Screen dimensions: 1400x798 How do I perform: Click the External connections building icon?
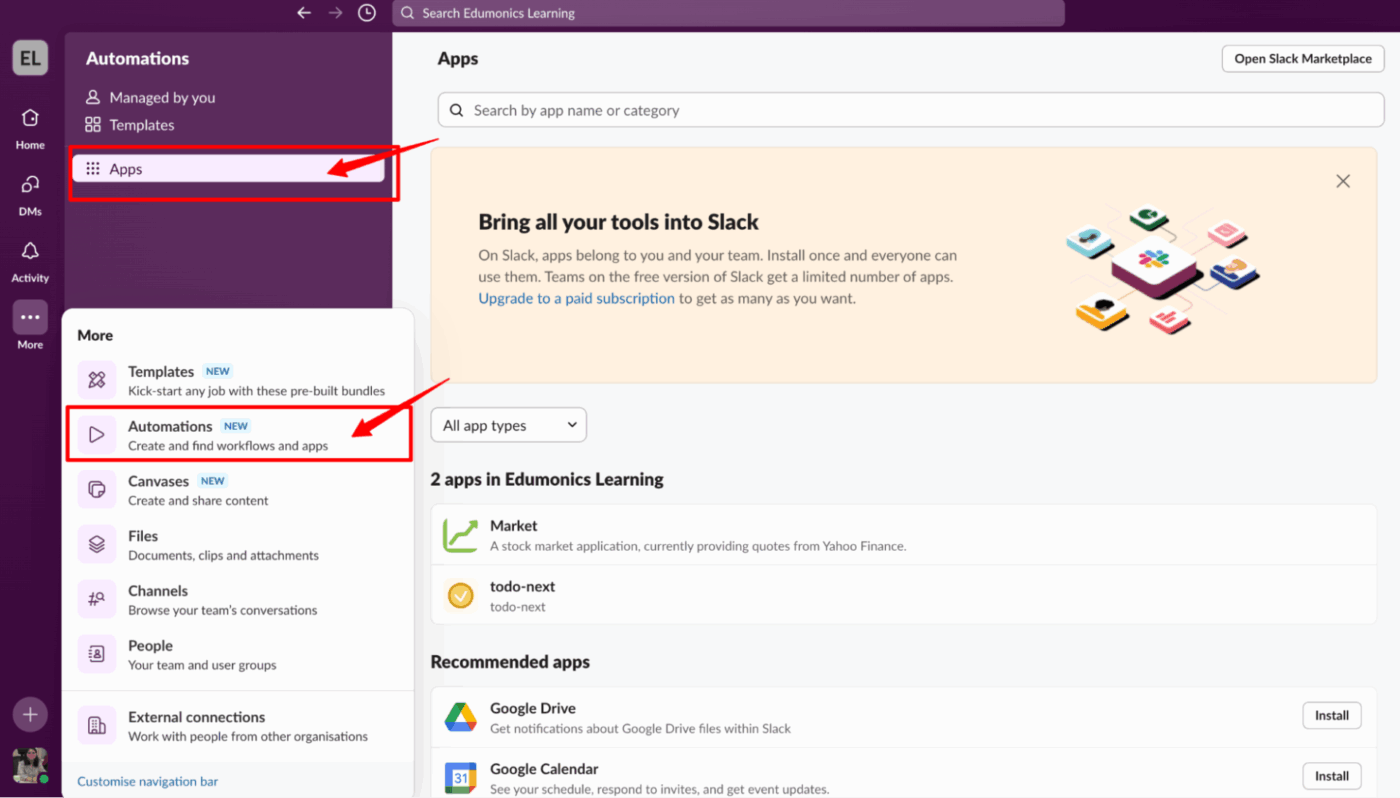point(97,726)
